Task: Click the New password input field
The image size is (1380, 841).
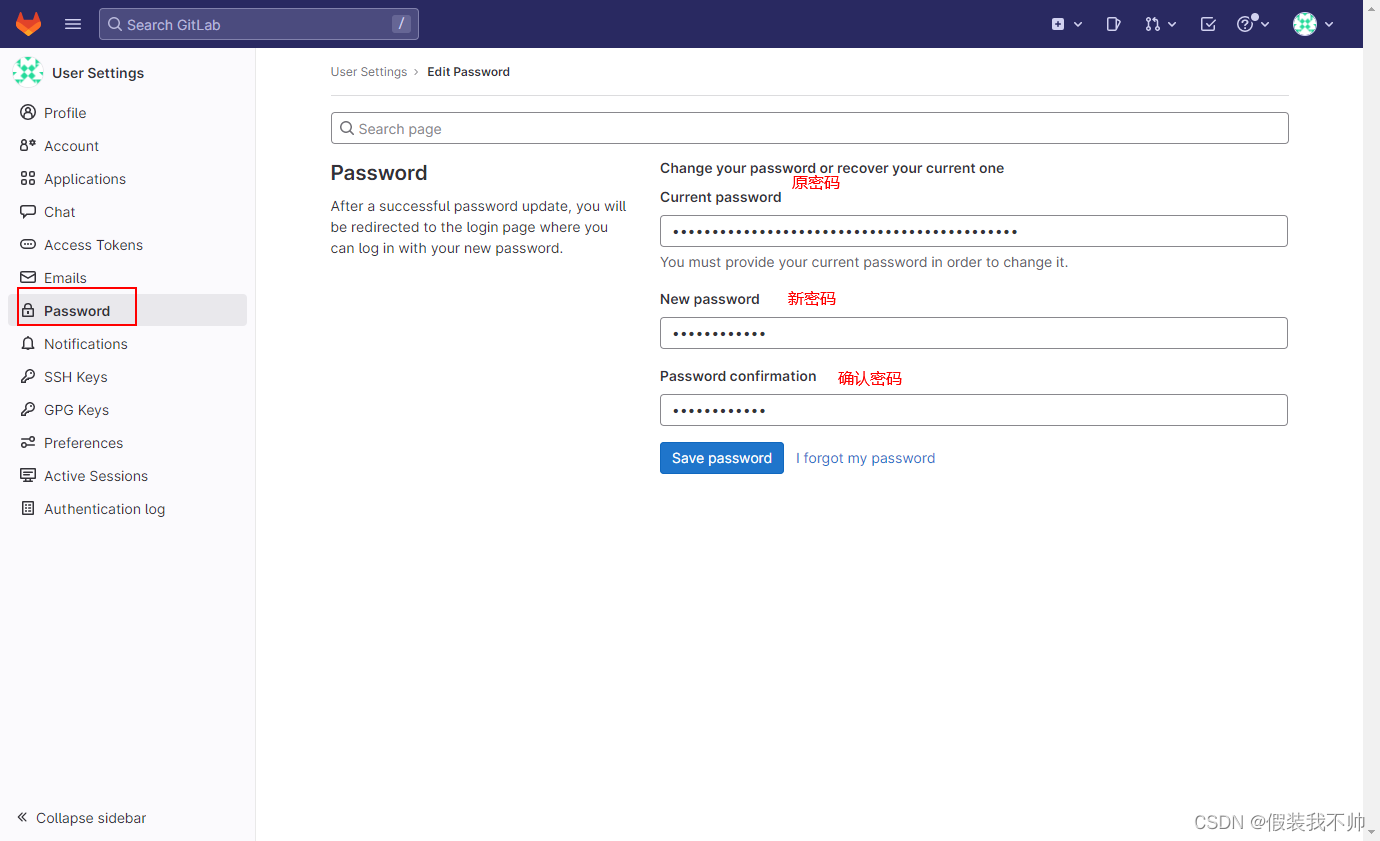Action: 974,333
